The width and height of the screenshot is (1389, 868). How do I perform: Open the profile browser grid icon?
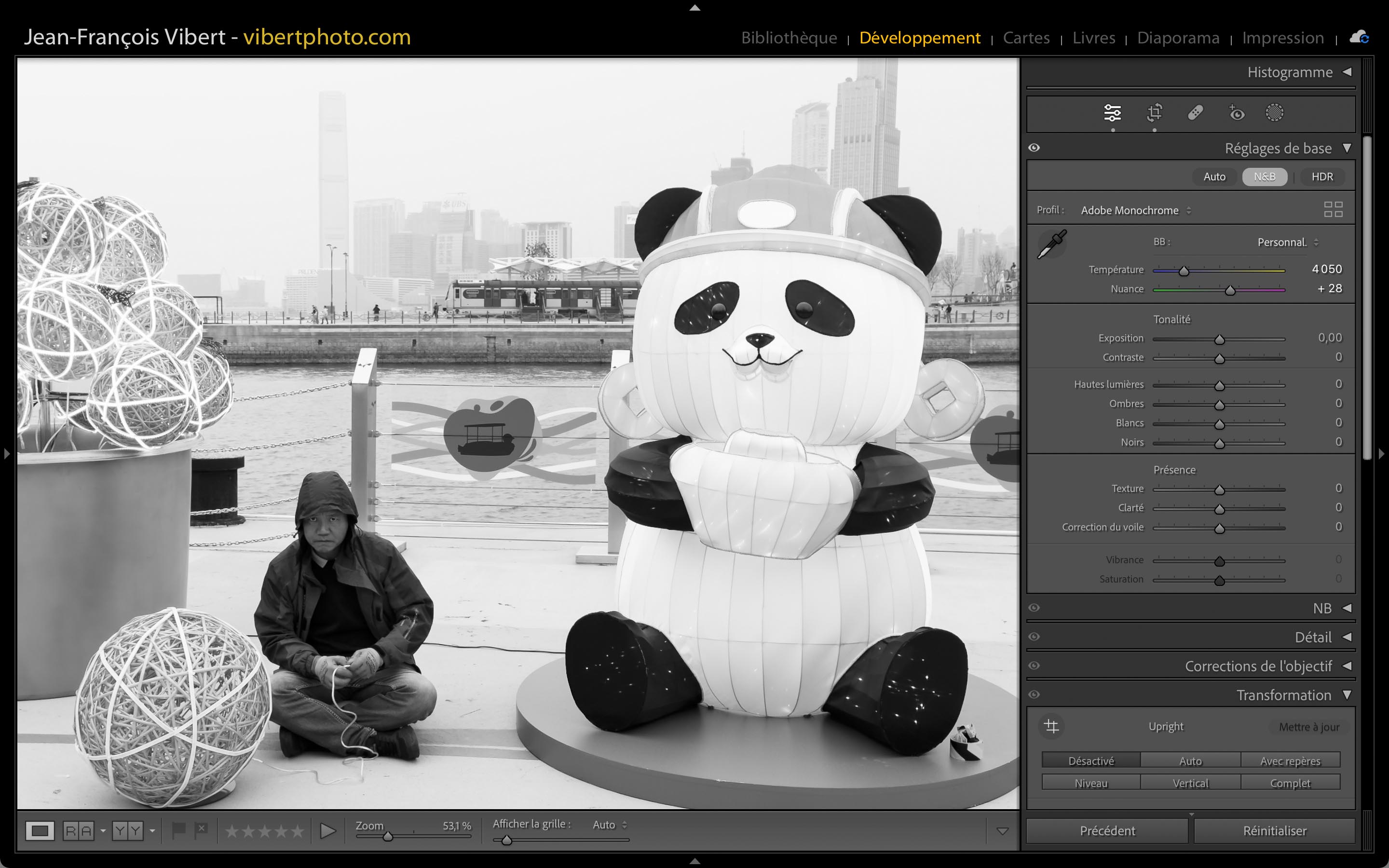[x=1333, y=210]
